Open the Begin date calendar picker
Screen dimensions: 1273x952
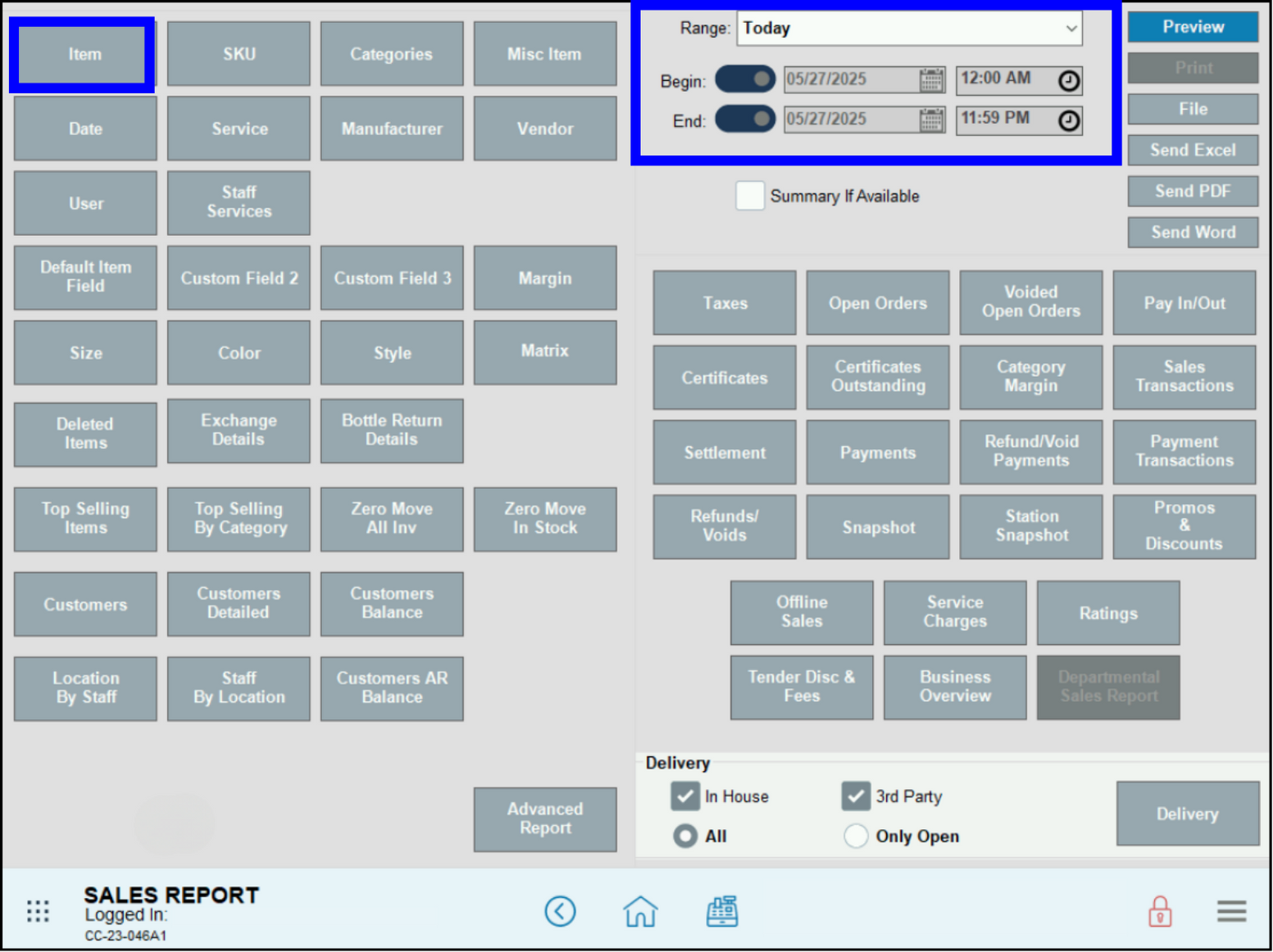click(x=932, y=80)
